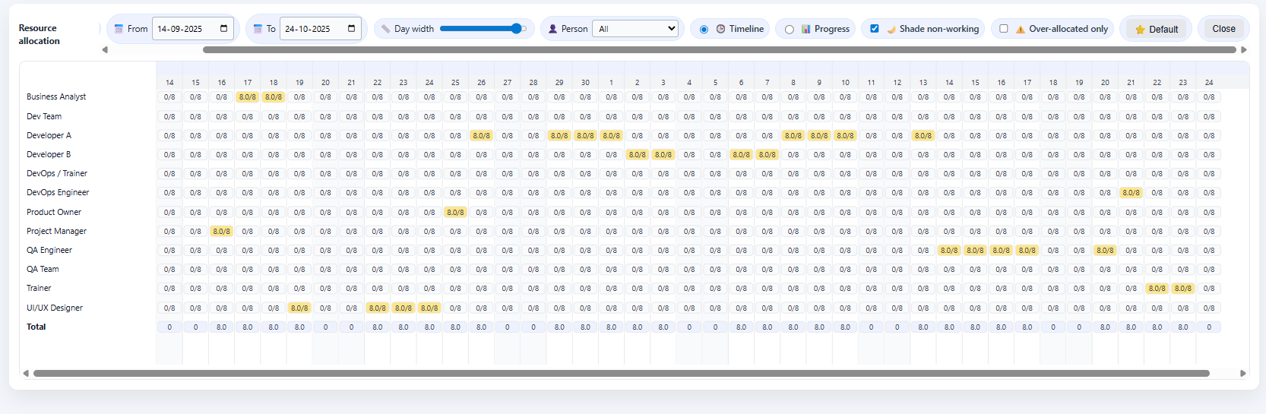
Task: Click left arrow of top horizontal scrollbar
Action: pos(106,49)
